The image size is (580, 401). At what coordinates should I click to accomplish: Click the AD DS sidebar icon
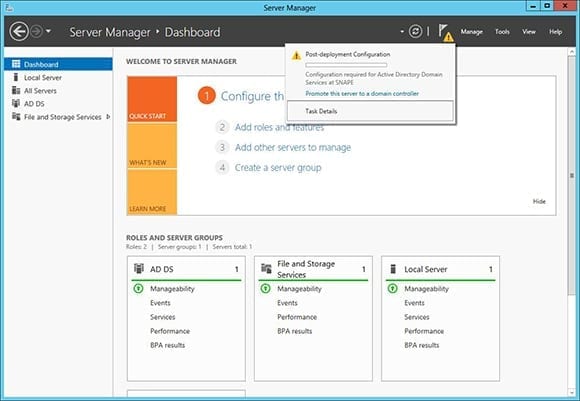[16, 103]
